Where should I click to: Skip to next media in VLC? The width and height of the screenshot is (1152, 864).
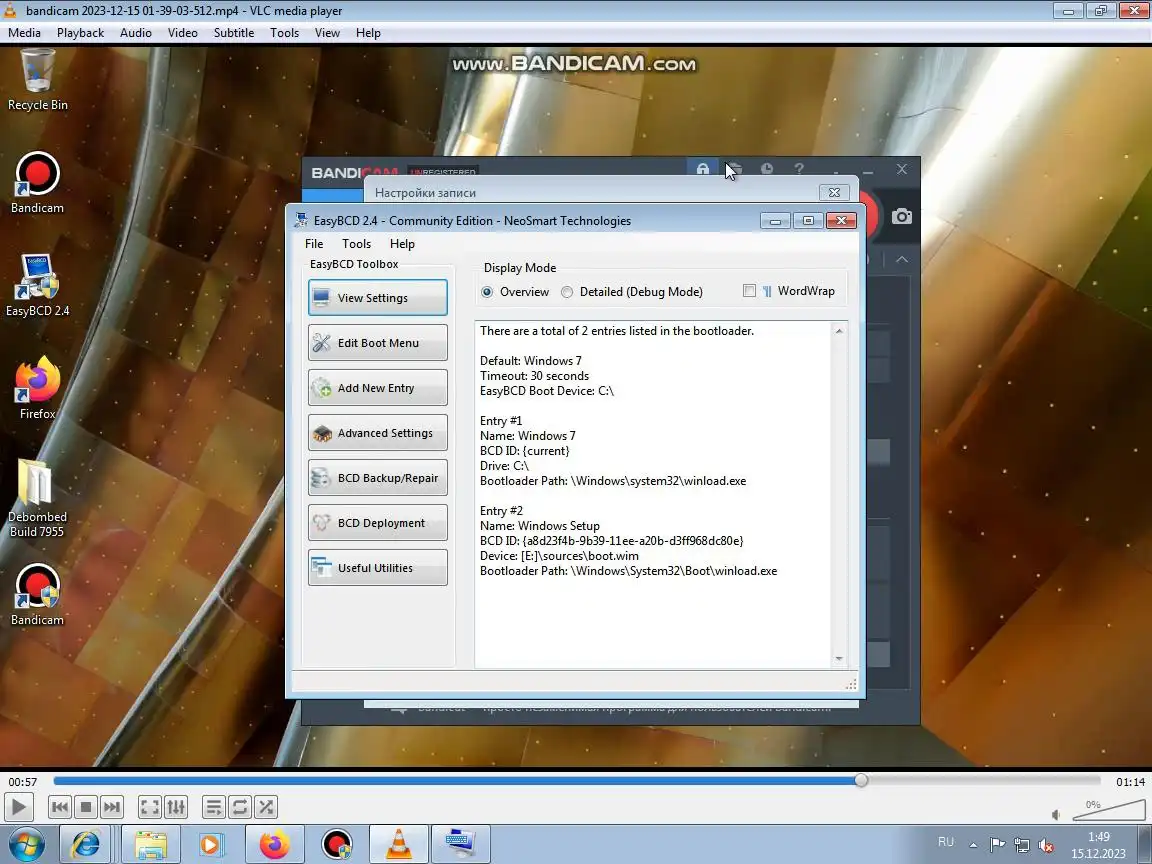[x=112, y=807]
